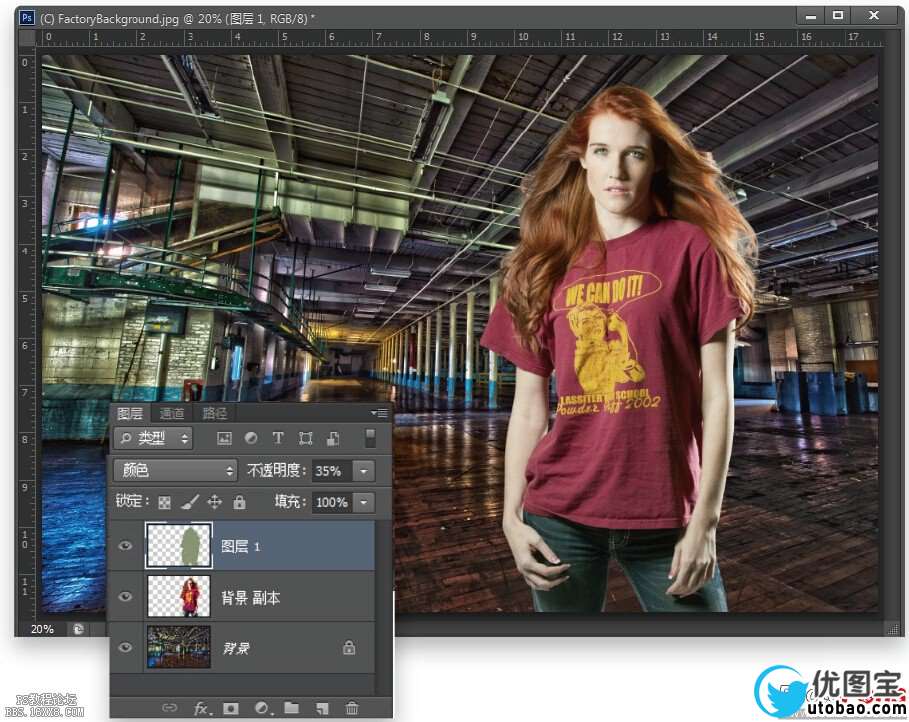Screen dimensions: 909x722
Task: Lock image pixels with brush icon
Action: tap(190, 502)
